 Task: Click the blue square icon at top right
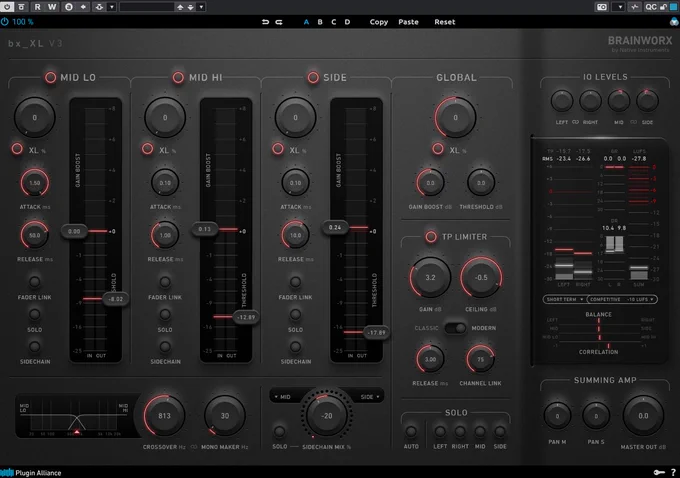coord(673,7)
